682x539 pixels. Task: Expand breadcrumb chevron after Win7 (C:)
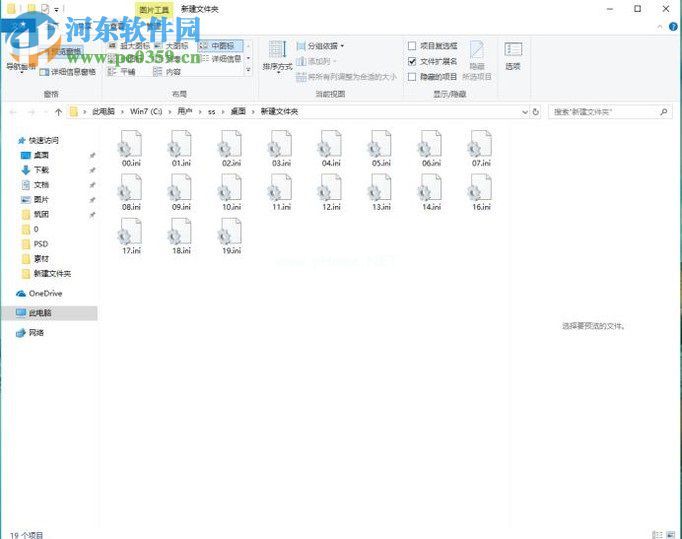click(x=170, y=112)
